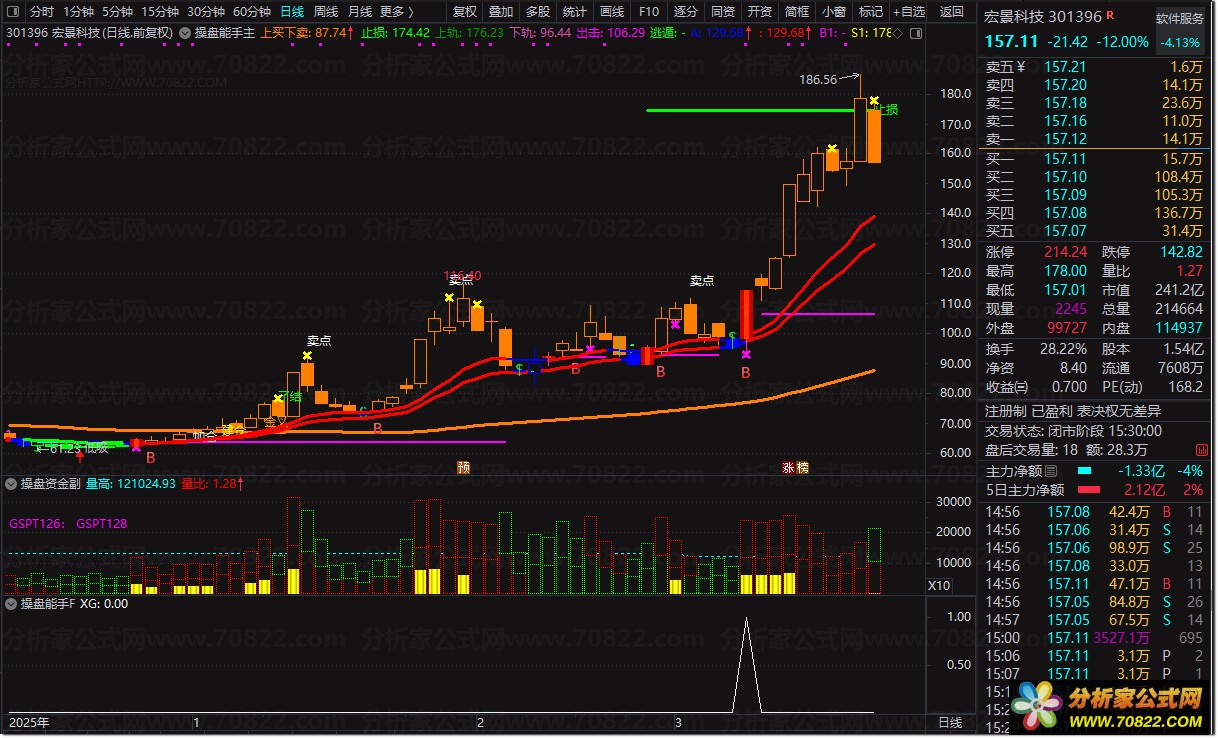Click the diamond icon ending the indicator line
The height and width of the screenshot is (738, 1219).
[896, 33]
